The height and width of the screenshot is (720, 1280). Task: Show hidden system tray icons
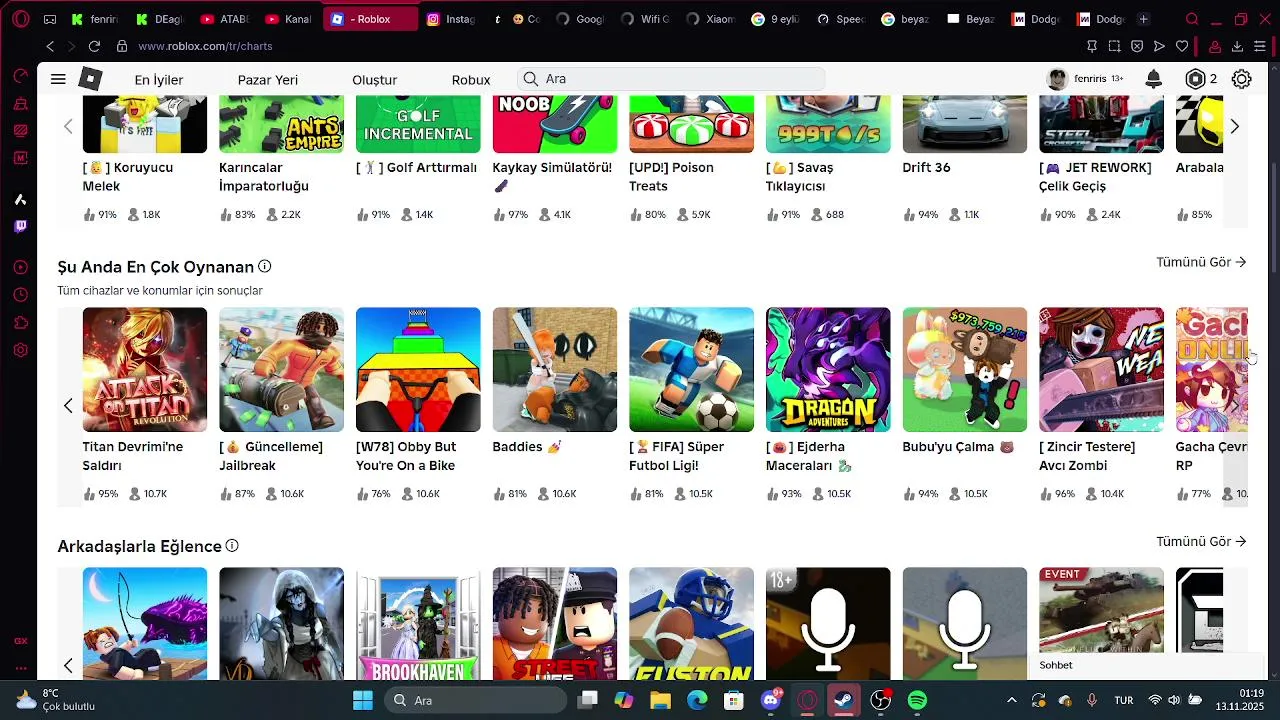tap(1011, 701)
